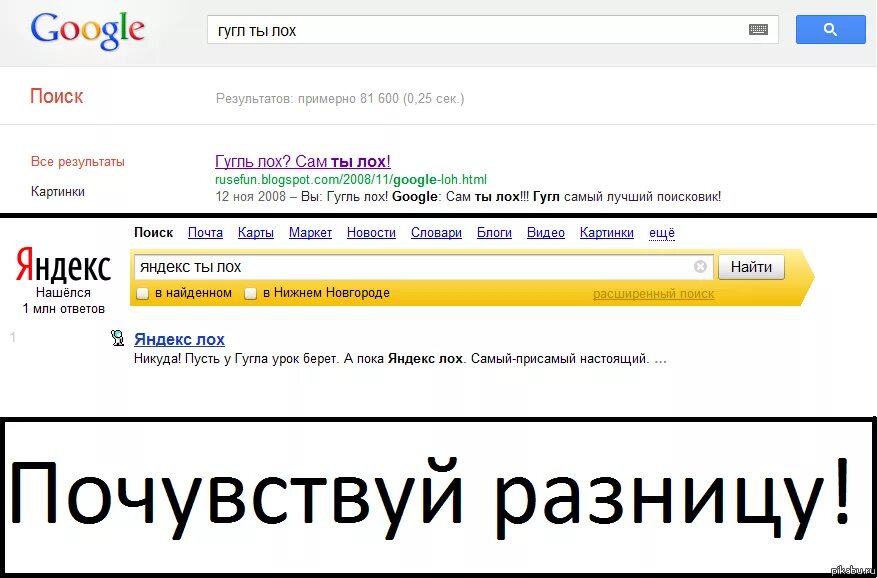The image size is (877, 578).
Task: Click the Google logo
Action: click(88, 32)
